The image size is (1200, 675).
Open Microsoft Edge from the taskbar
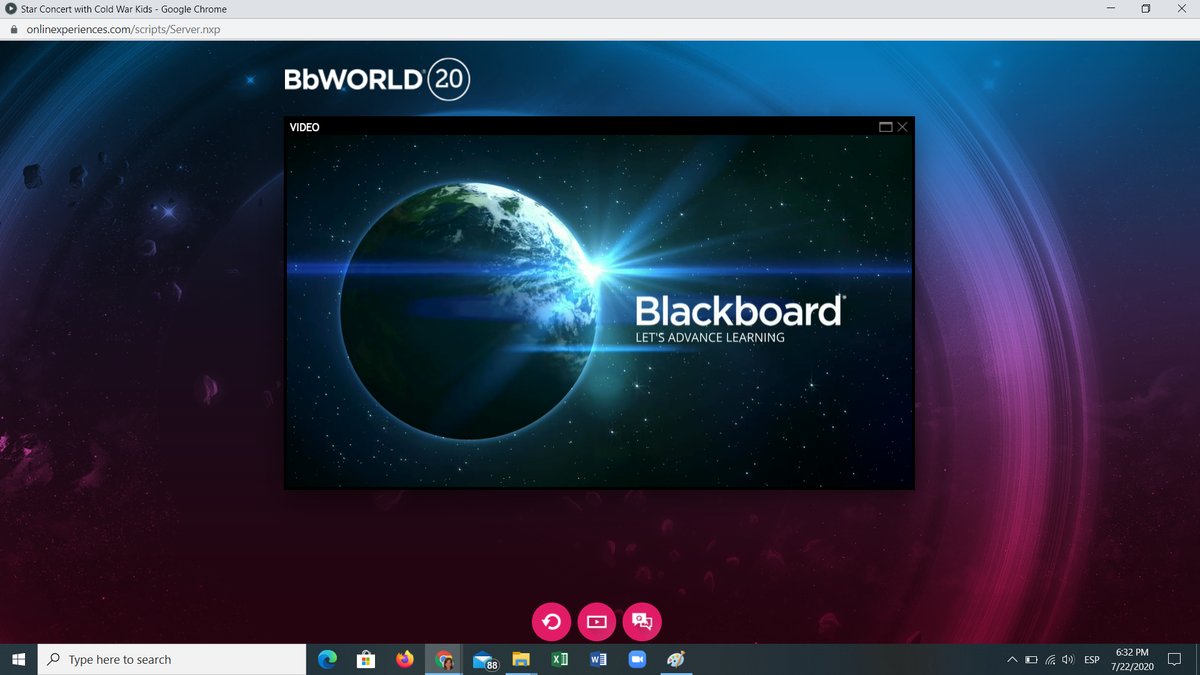tap(327, 659)
